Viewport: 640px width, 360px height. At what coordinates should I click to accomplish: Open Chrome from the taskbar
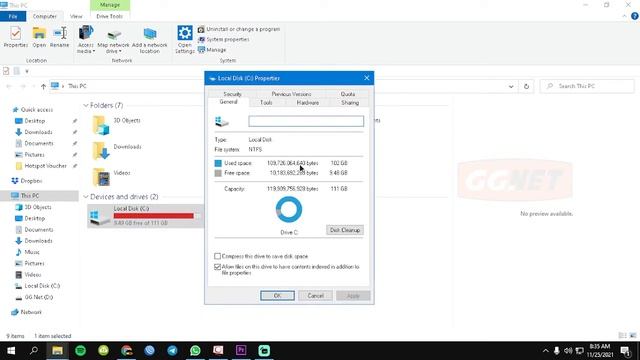(x=127, y=351)
